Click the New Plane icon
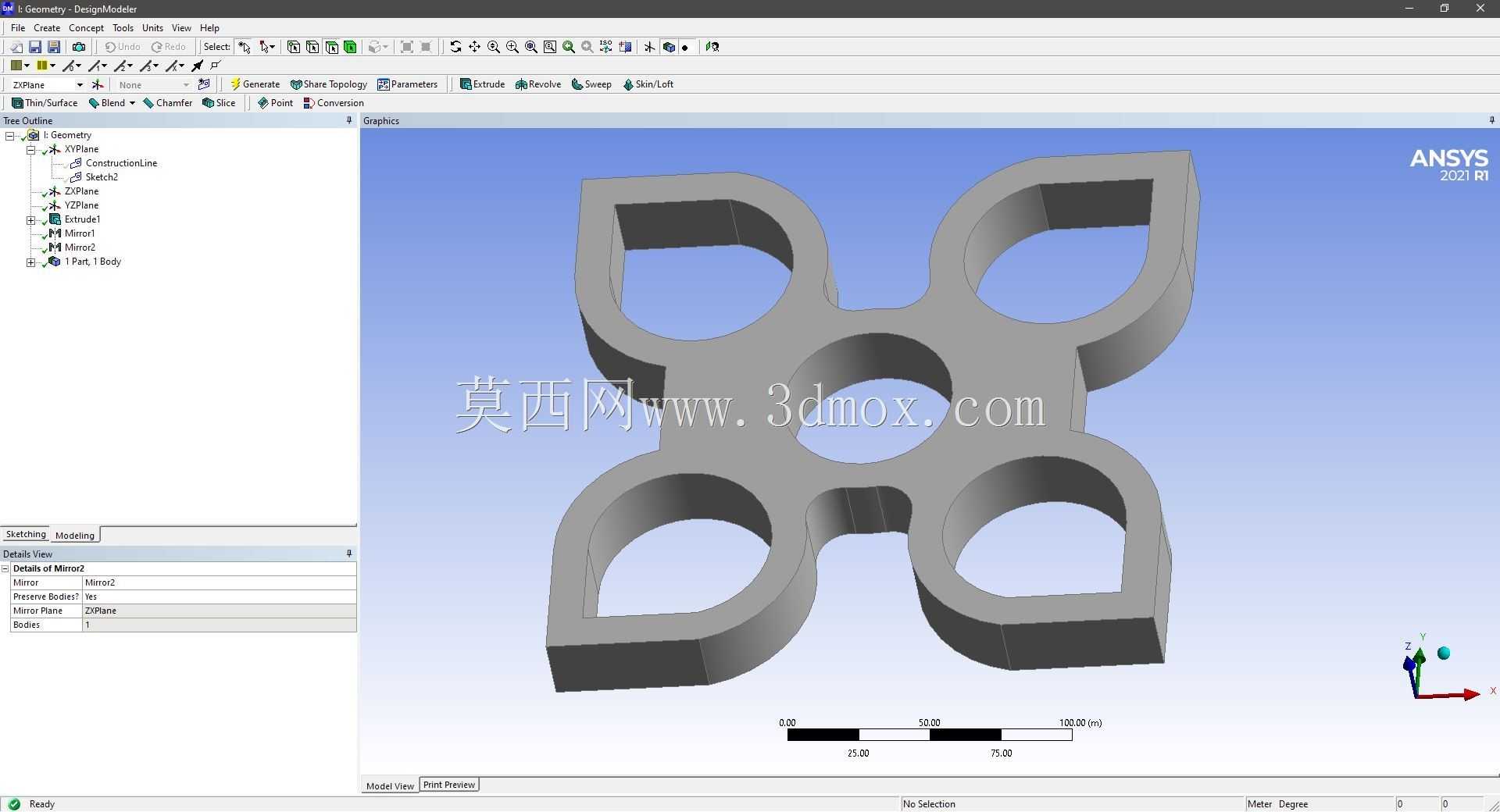The width and height of the screenshot is (1500, 812). tap(98, 84)
